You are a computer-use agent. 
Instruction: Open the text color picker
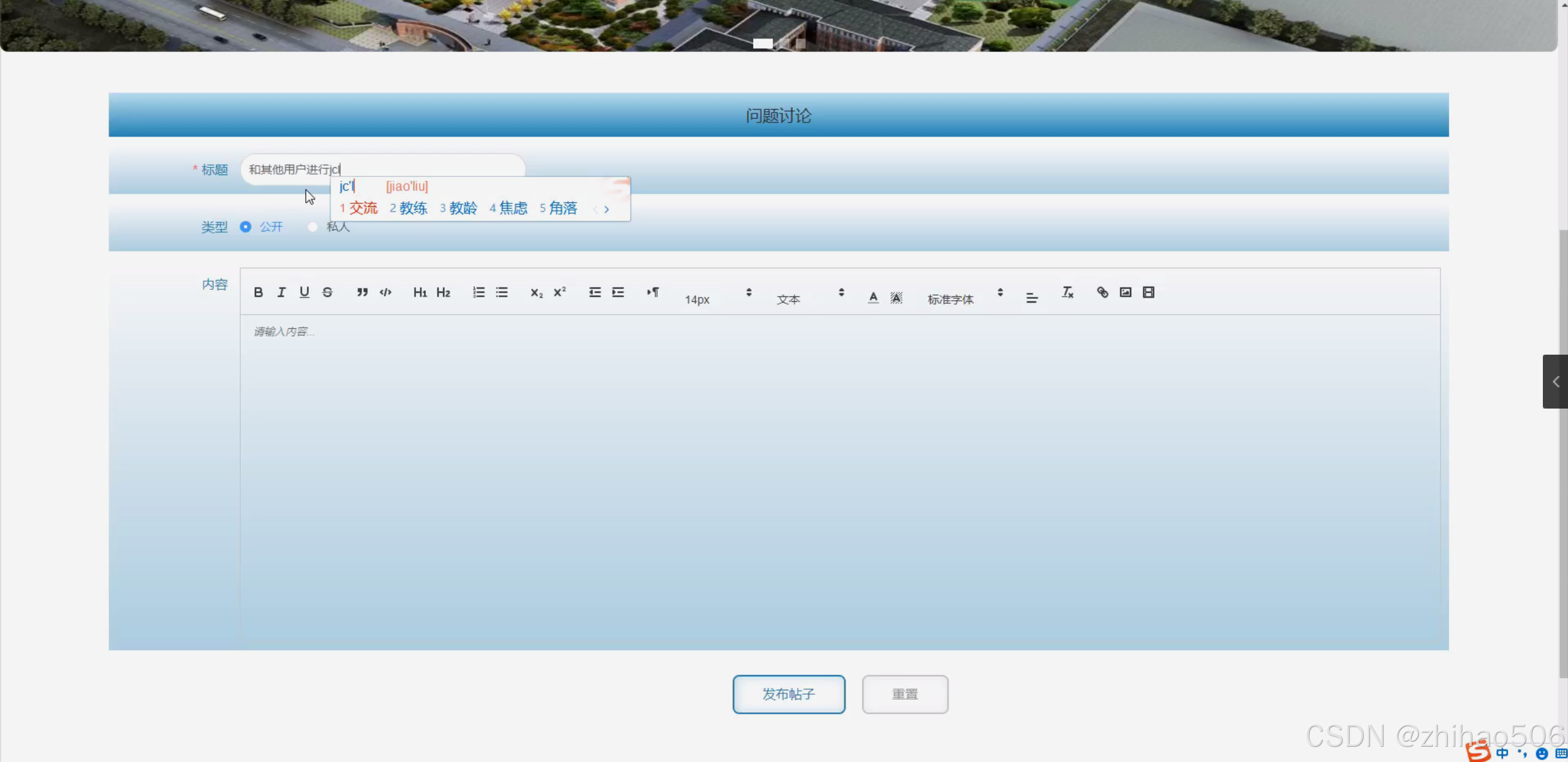(873, 297)
